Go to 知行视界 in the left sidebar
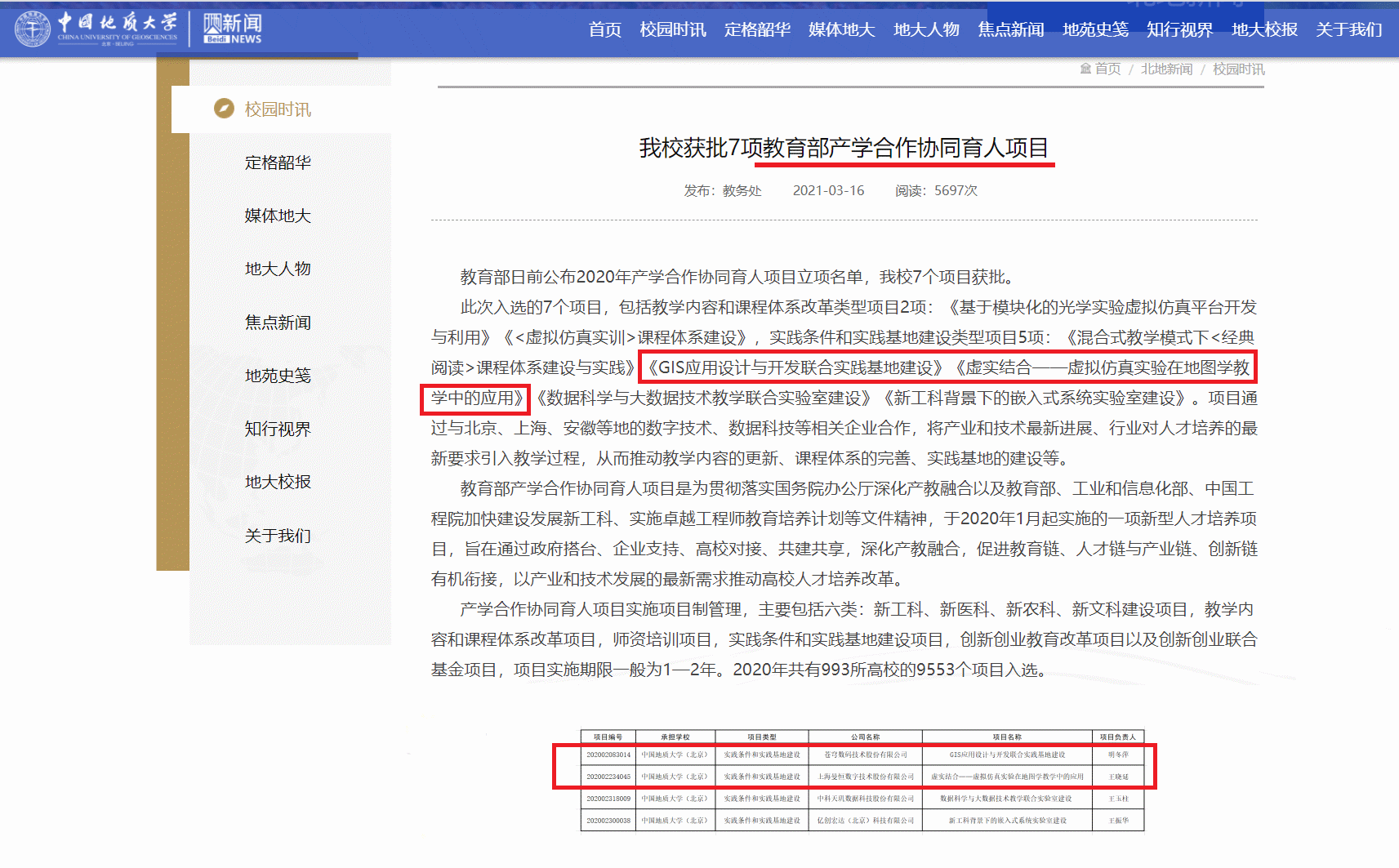This screenshot has width=1399, height=868. click(278, 429)
